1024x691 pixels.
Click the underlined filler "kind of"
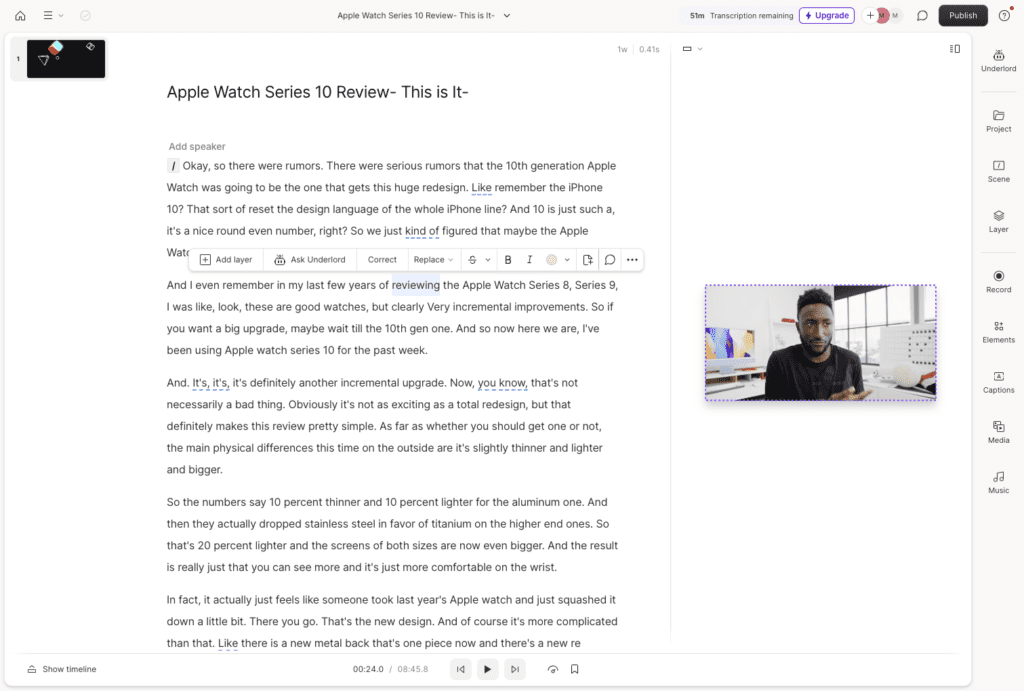(422, 231)
